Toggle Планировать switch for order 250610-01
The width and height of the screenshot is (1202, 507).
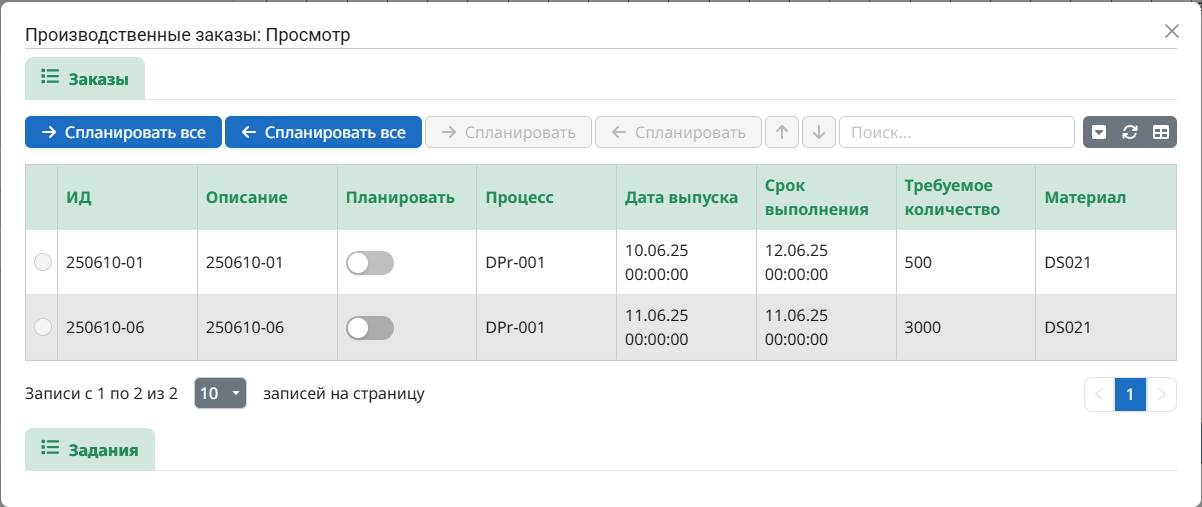tap(370, 263)
